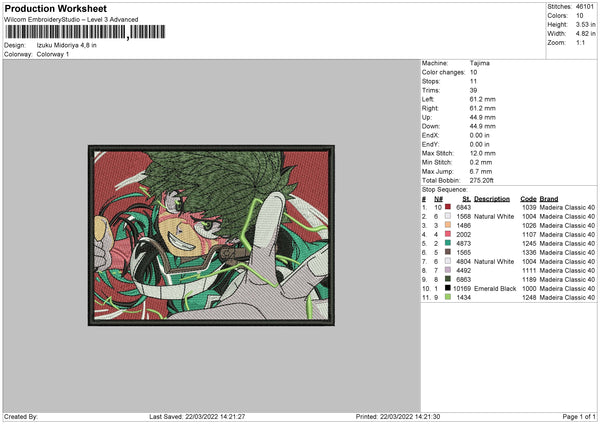Click the 'Code' column header
600x424 pixels.
[528, 199]
